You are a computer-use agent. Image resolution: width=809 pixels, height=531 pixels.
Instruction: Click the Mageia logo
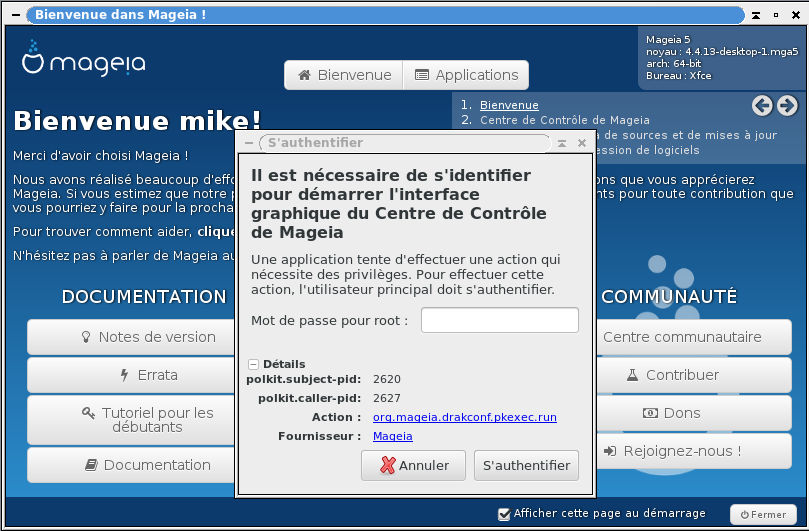click(83, 58)
